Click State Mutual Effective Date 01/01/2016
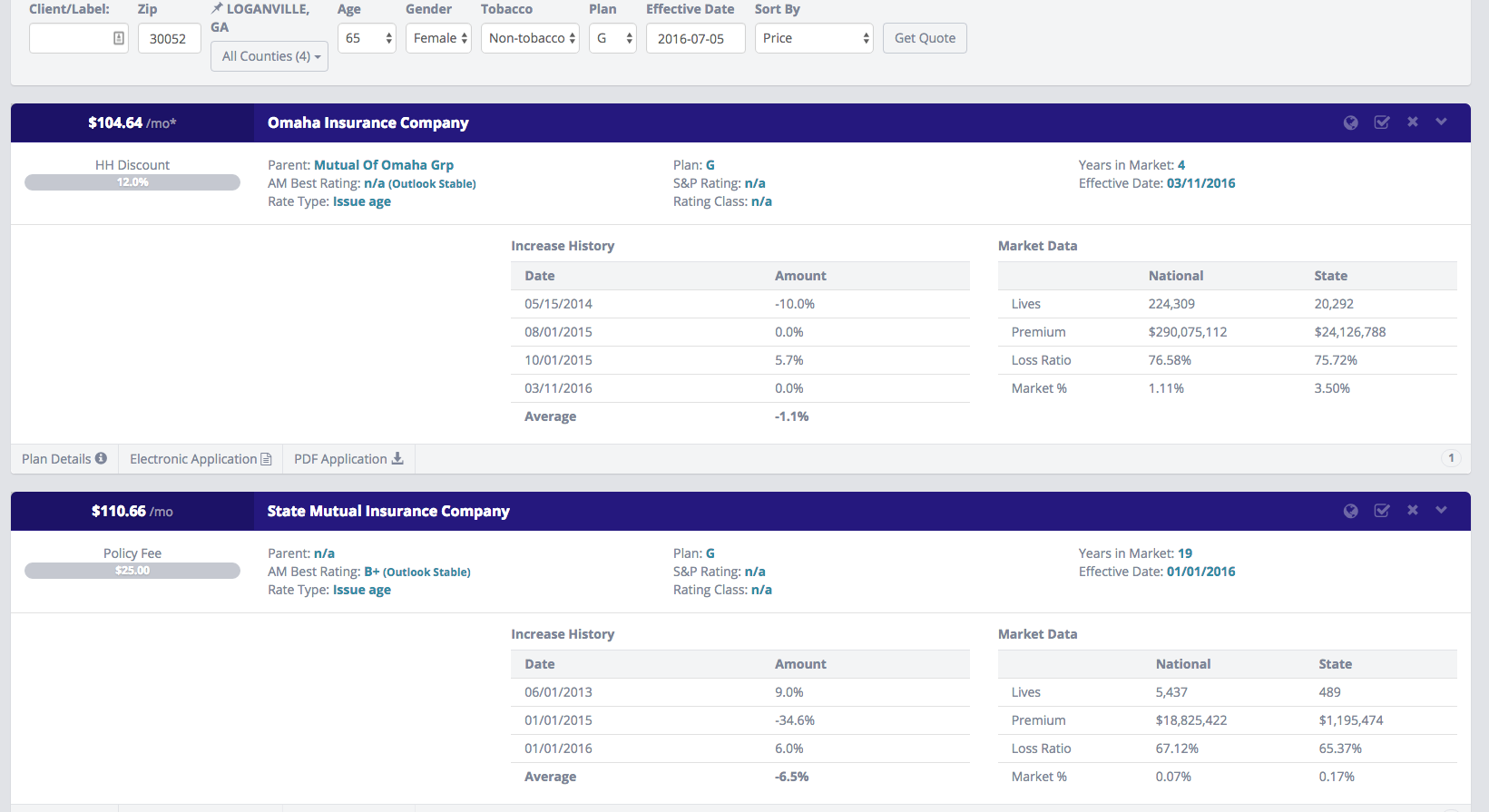 point(1201,572)
